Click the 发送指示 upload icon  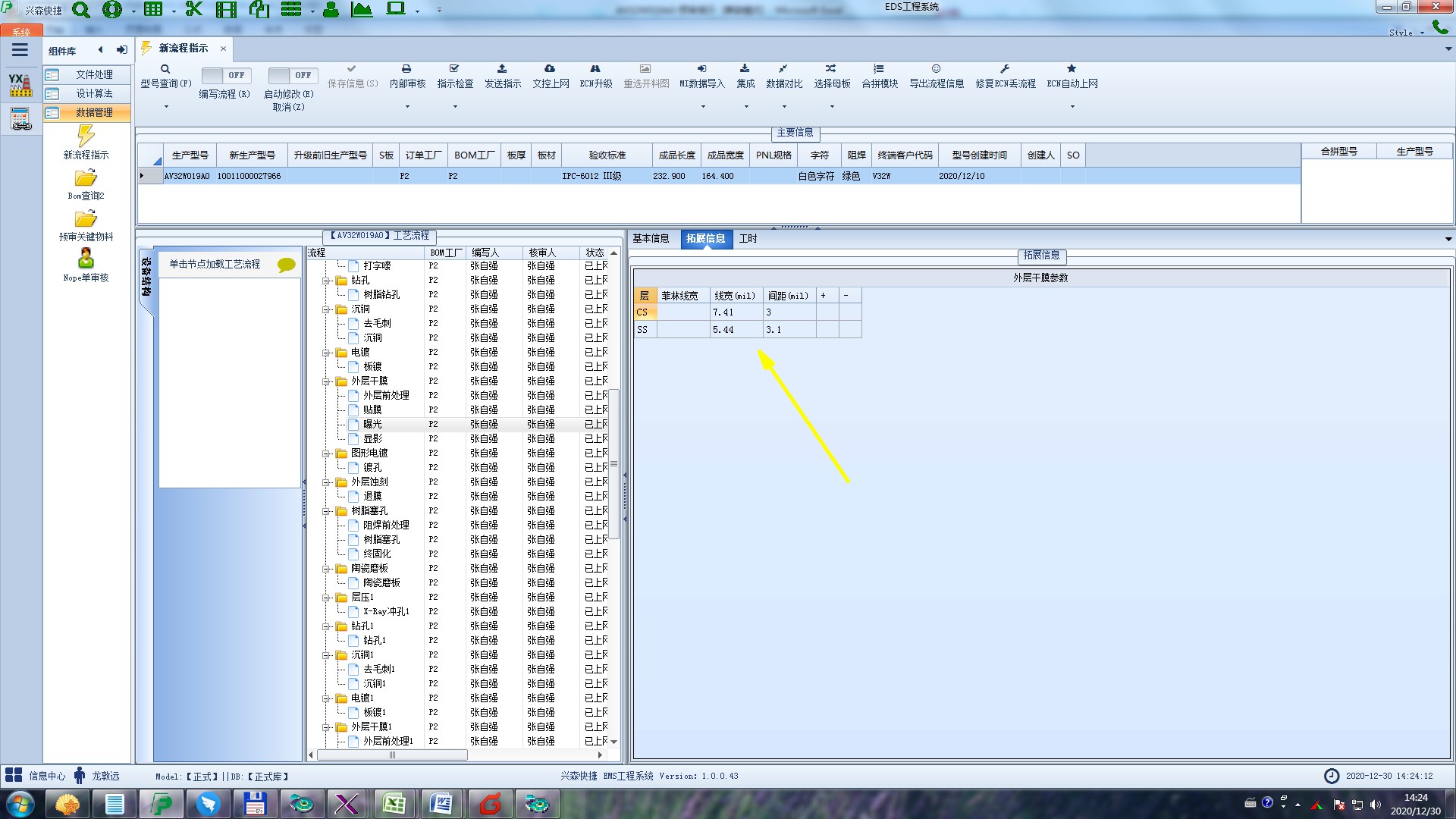click(x=502, y=69)
